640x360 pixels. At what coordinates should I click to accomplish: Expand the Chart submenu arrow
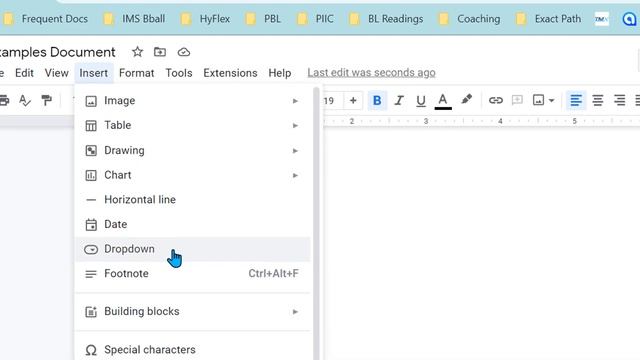point(295,175)
